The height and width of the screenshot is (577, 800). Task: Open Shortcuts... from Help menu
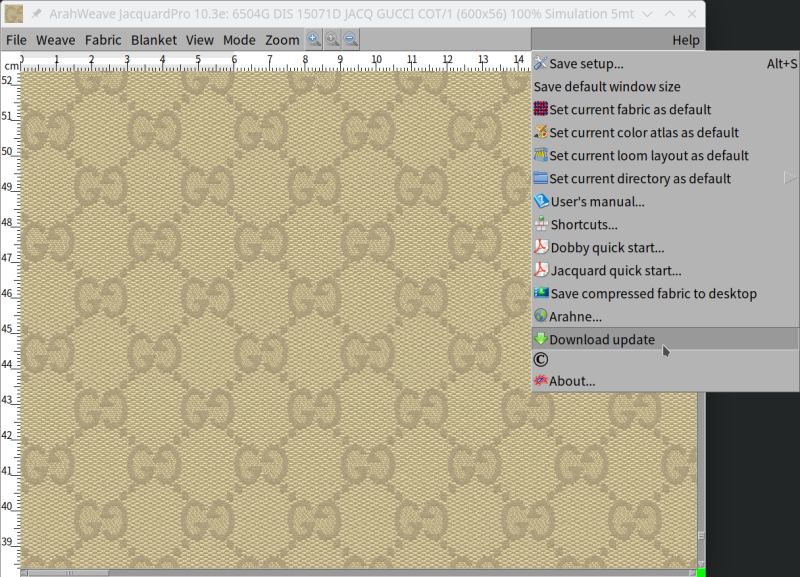point(665,224)
